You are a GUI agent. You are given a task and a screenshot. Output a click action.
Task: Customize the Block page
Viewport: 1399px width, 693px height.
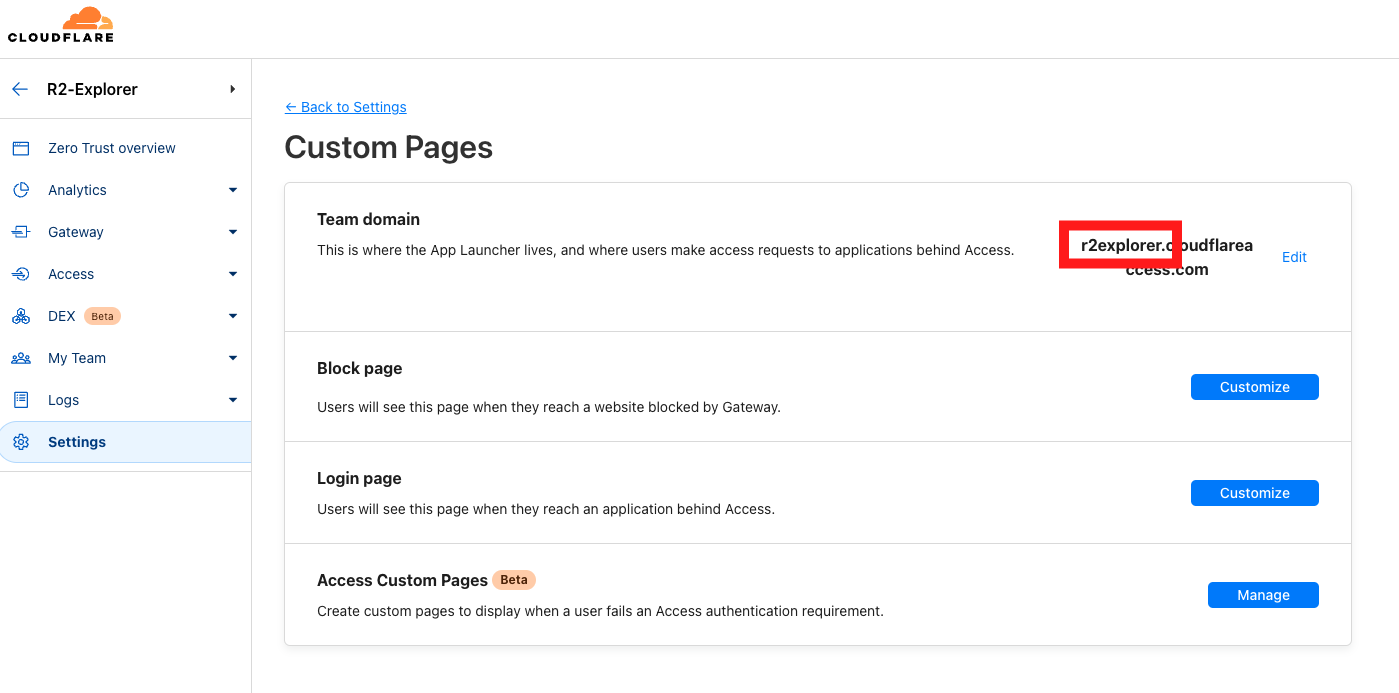tap(1254, 387)
